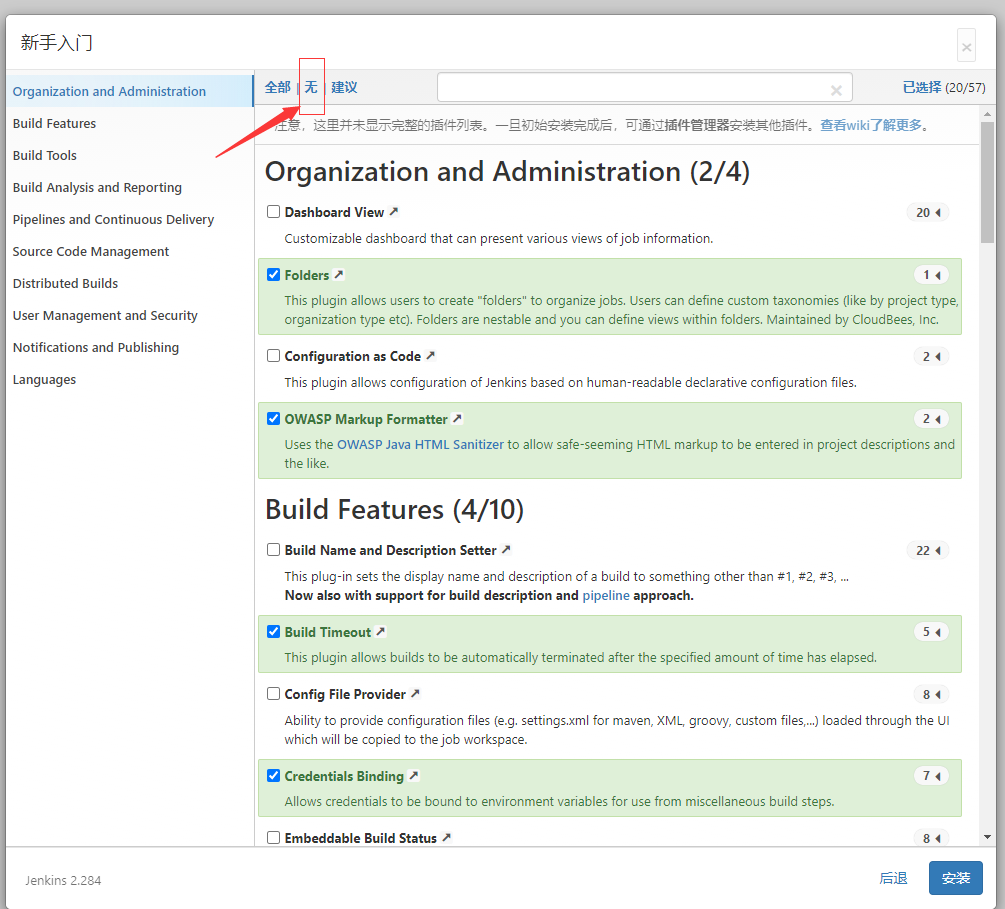Click the 安装 install button

956,878
